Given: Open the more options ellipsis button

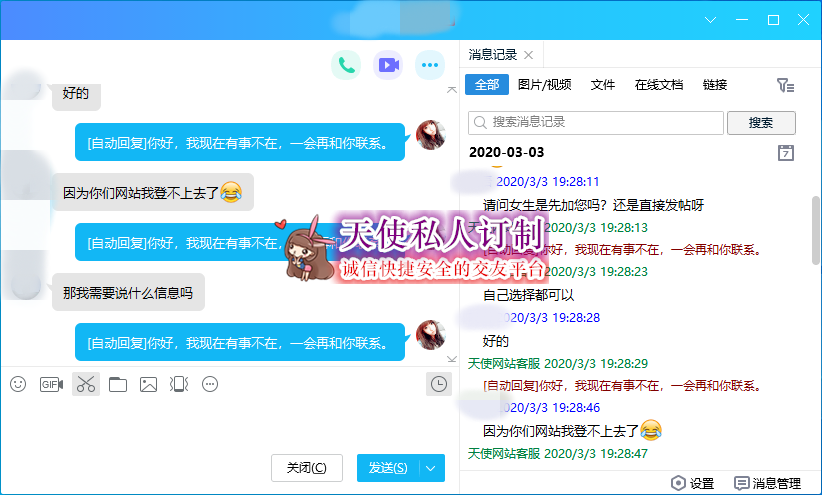Looking at the screenshot, I should point(430,66).
